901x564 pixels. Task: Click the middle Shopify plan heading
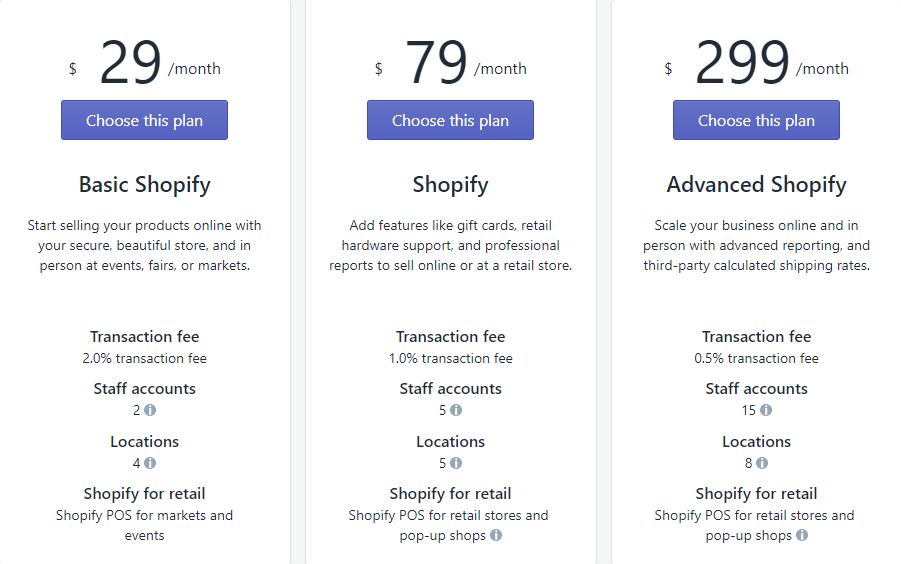450,185
